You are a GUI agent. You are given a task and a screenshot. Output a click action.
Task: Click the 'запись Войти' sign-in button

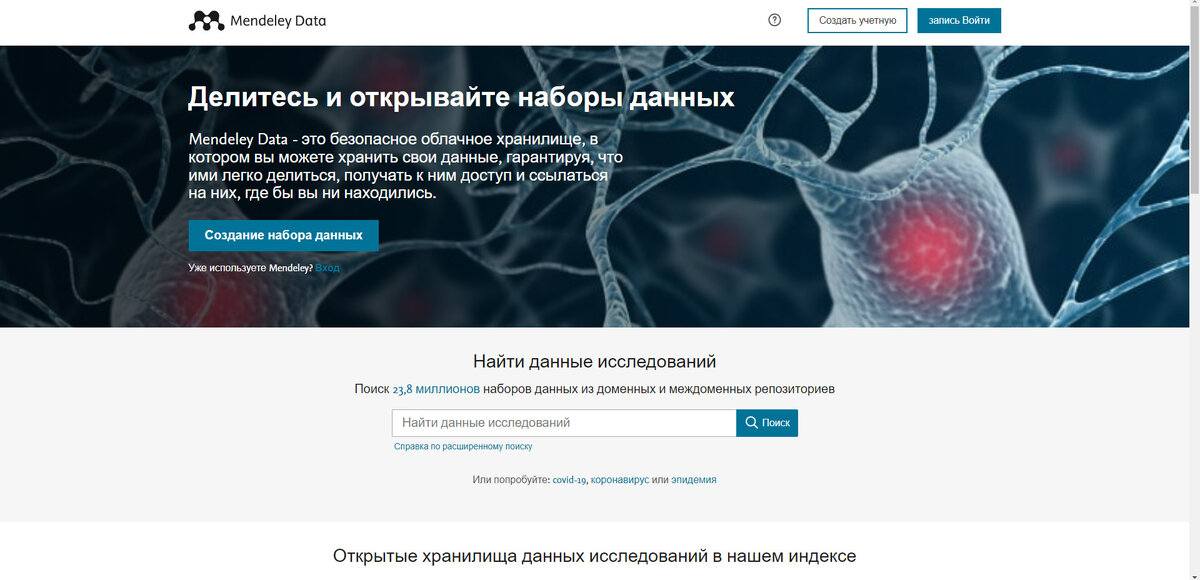(x=959, y=20)
